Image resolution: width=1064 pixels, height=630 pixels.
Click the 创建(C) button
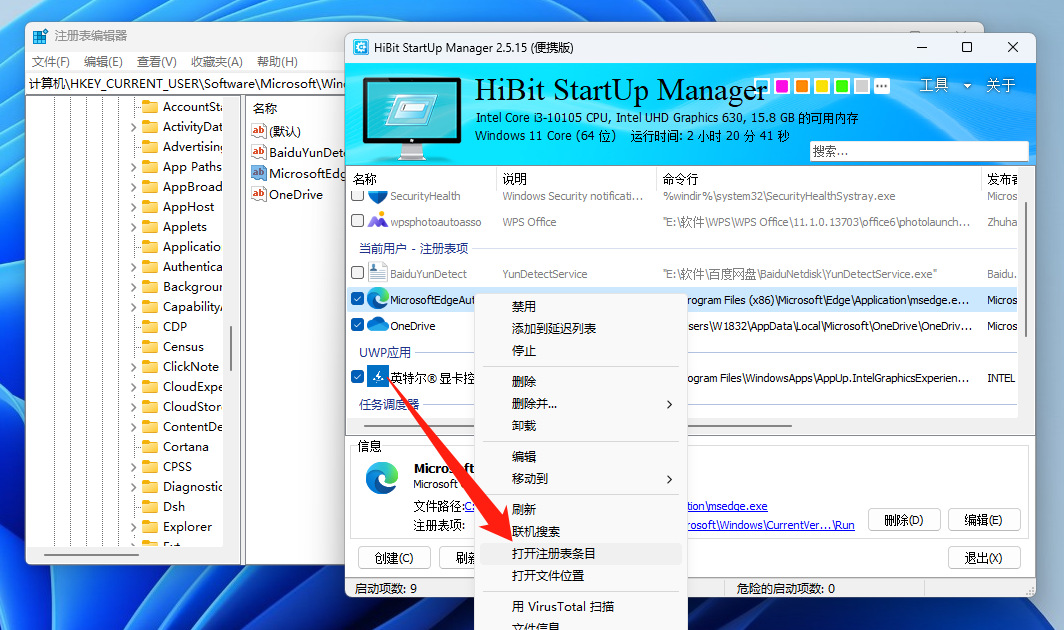(x=394, y=558)
